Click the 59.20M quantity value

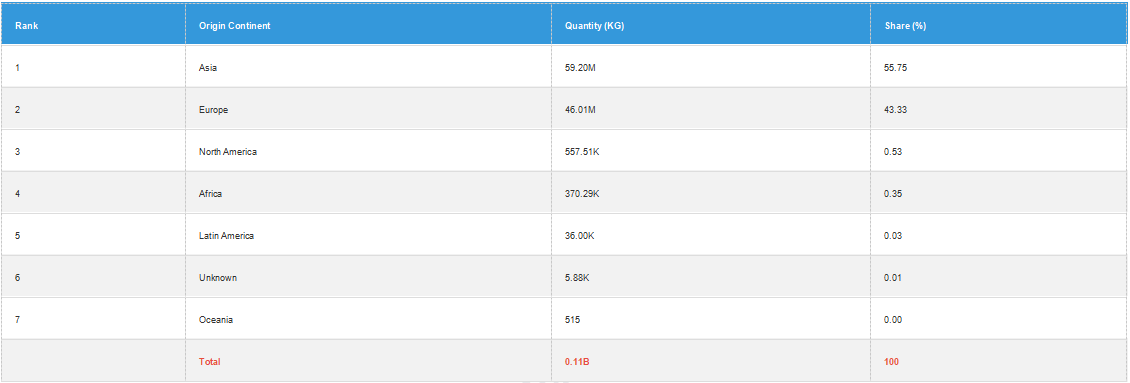580,67
